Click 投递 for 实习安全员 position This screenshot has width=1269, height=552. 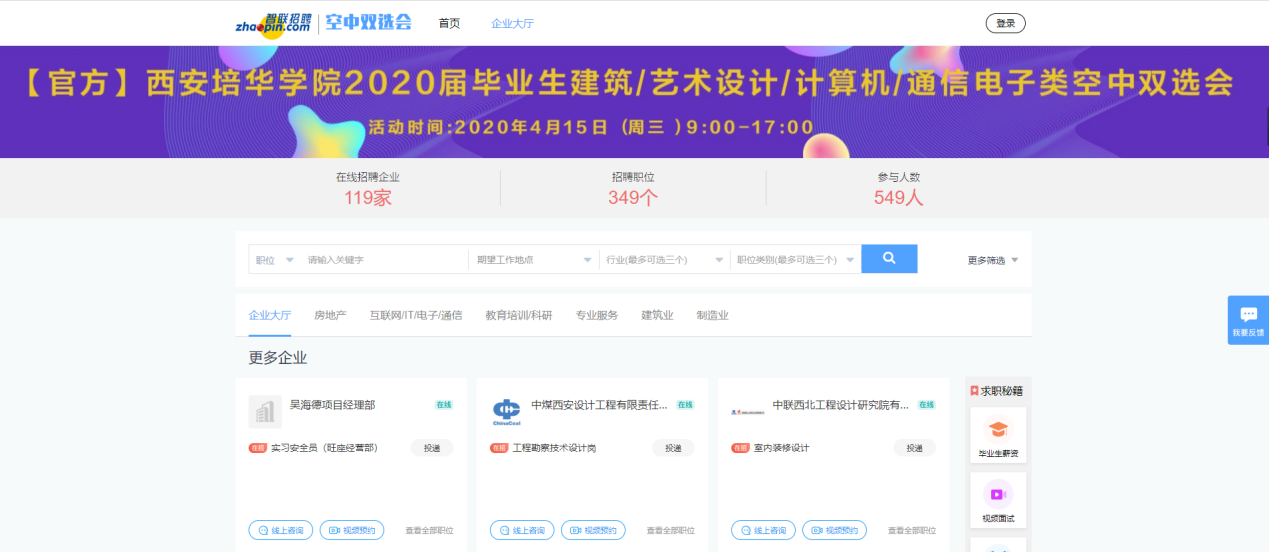pyautogui.click(x=431, y=448)
